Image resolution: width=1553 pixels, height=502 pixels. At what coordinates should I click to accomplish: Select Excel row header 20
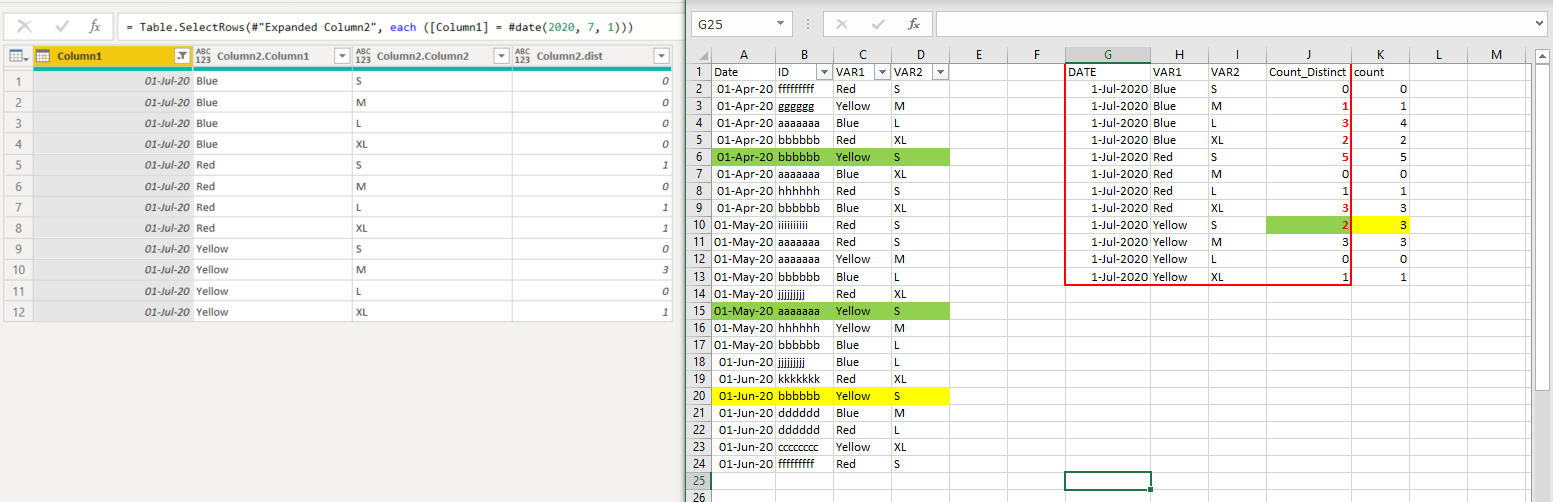(699, 396)
